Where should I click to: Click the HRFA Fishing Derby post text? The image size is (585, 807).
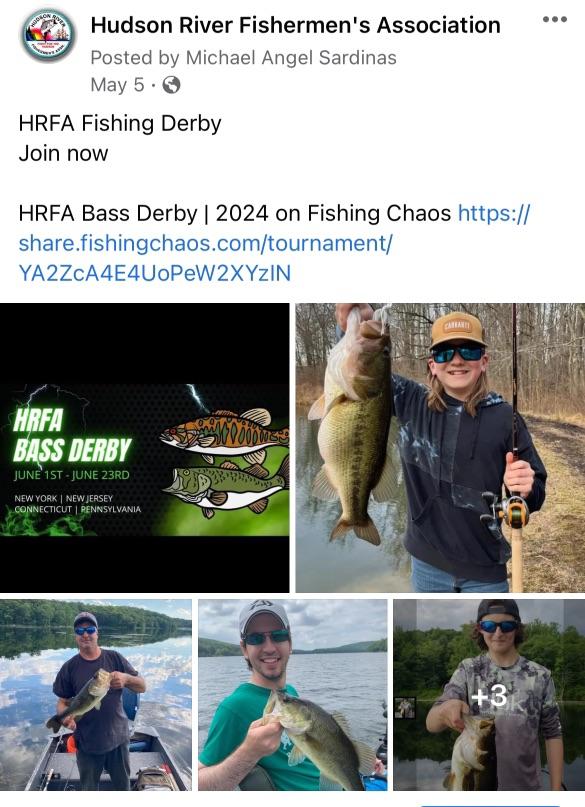pos(120,124)
